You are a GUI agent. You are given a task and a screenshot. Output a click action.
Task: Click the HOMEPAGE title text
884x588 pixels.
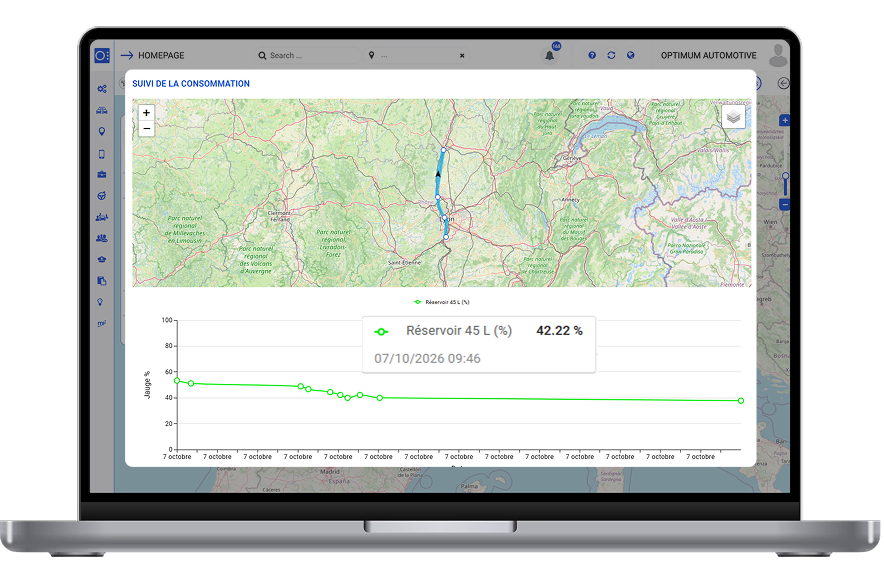tap(161, 55)
